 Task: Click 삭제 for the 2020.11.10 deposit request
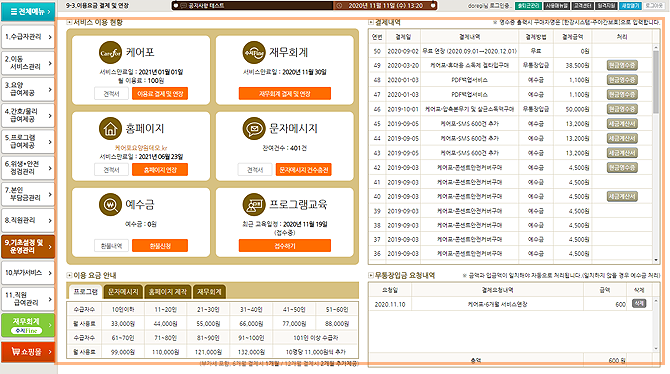(x=639, y=303)
